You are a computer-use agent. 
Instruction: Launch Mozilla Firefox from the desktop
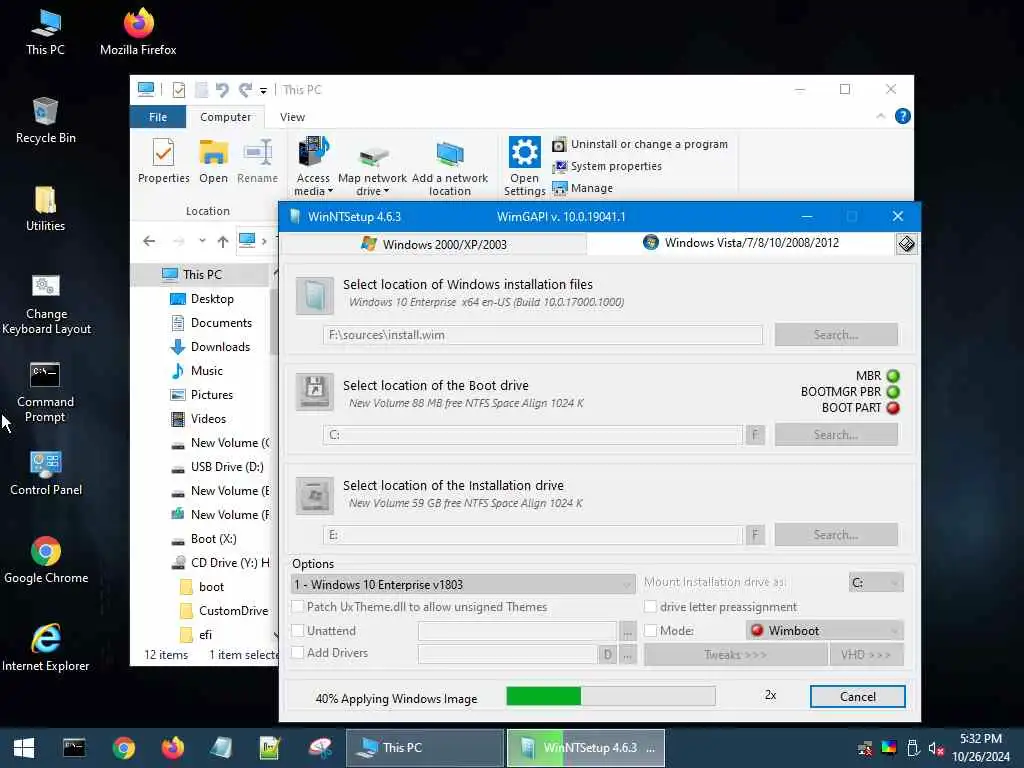pyautogui.click(x=138, y=33)
